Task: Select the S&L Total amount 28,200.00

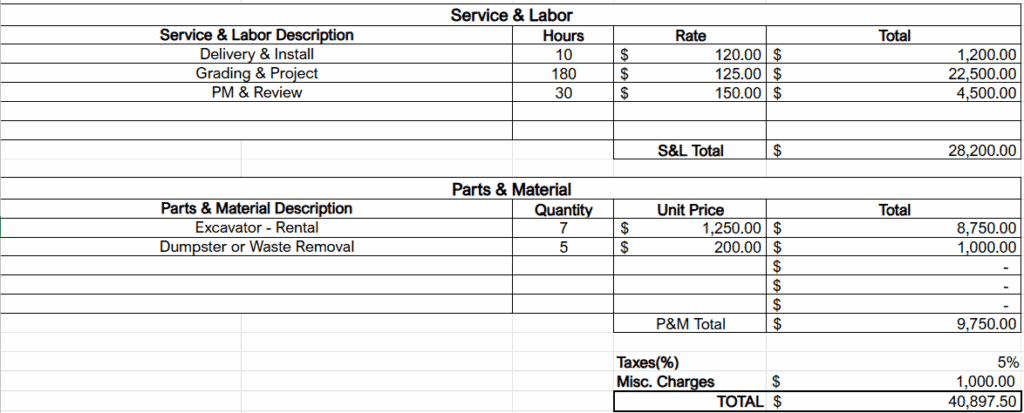Action: click(893, 151)
